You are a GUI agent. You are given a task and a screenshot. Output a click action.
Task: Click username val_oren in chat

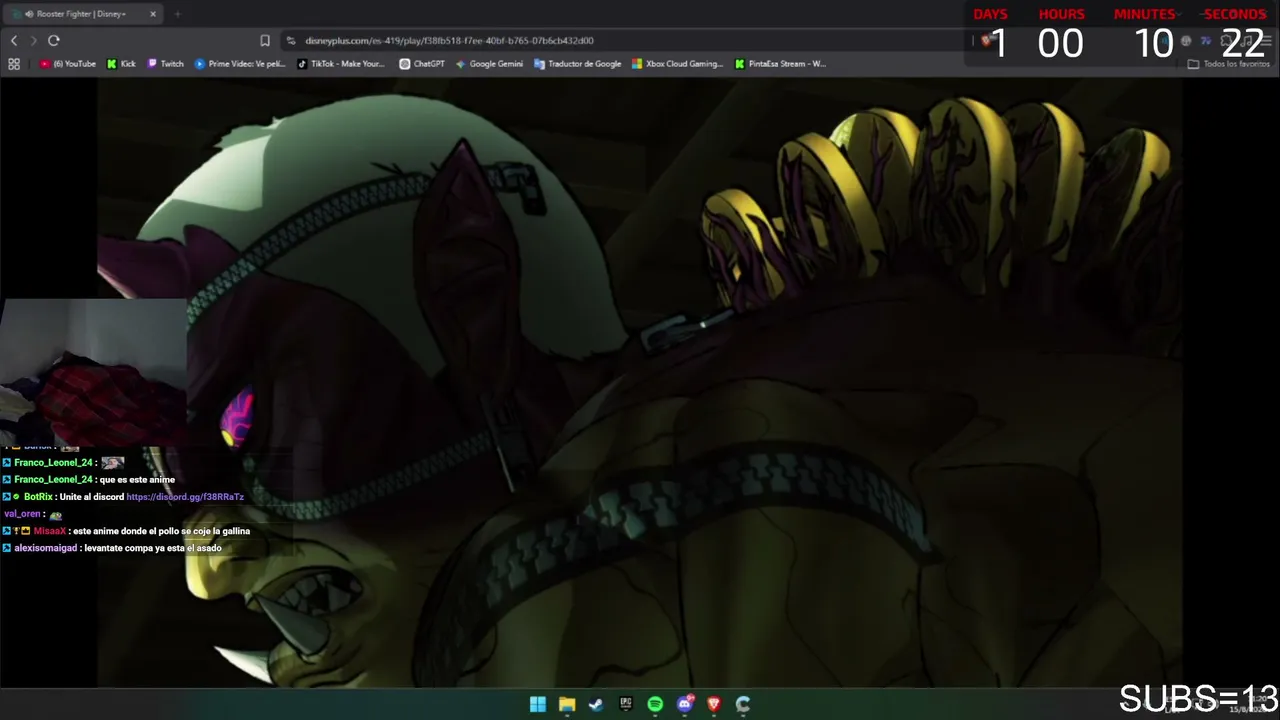(22, 514)
